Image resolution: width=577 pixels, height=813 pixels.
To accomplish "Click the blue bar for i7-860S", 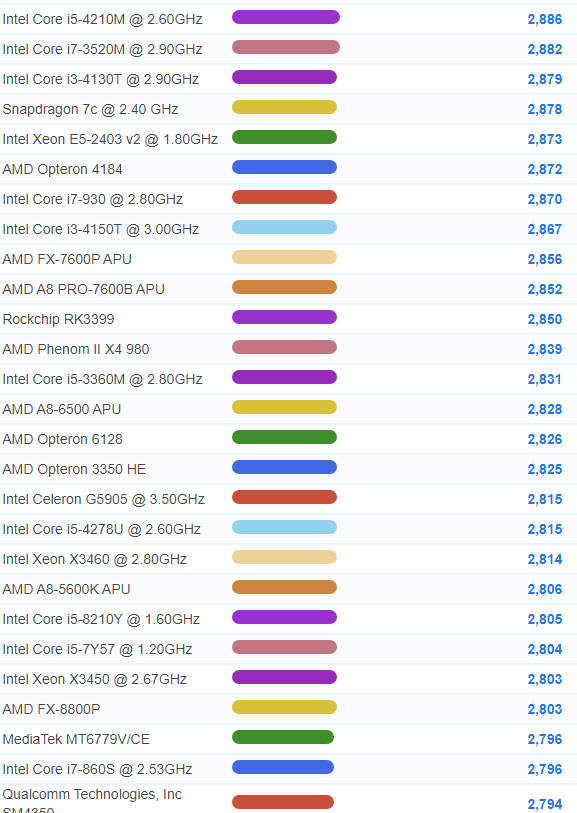I will click(x=283, y=768).
